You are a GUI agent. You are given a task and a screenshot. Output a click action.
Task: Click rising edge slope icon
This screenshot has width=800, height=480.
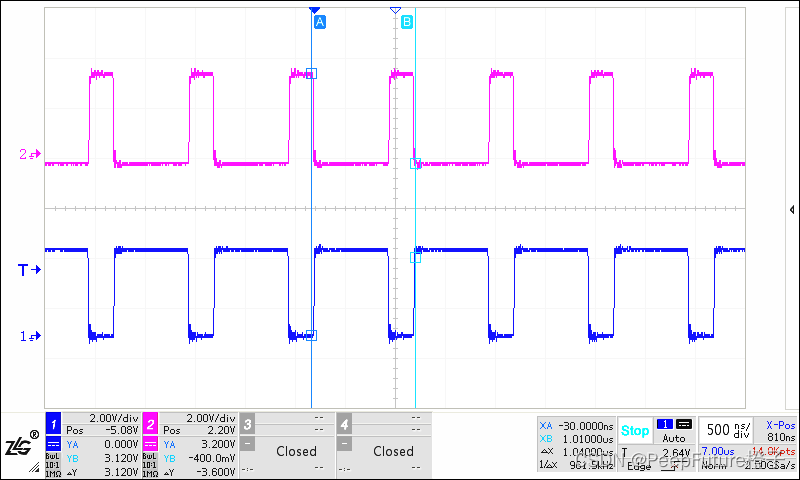tap(676, 466)
